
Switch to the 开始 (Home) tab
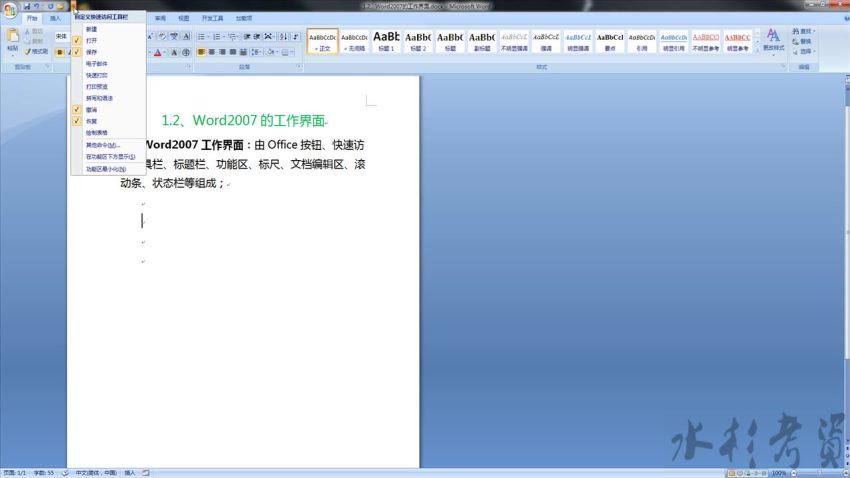33,18
